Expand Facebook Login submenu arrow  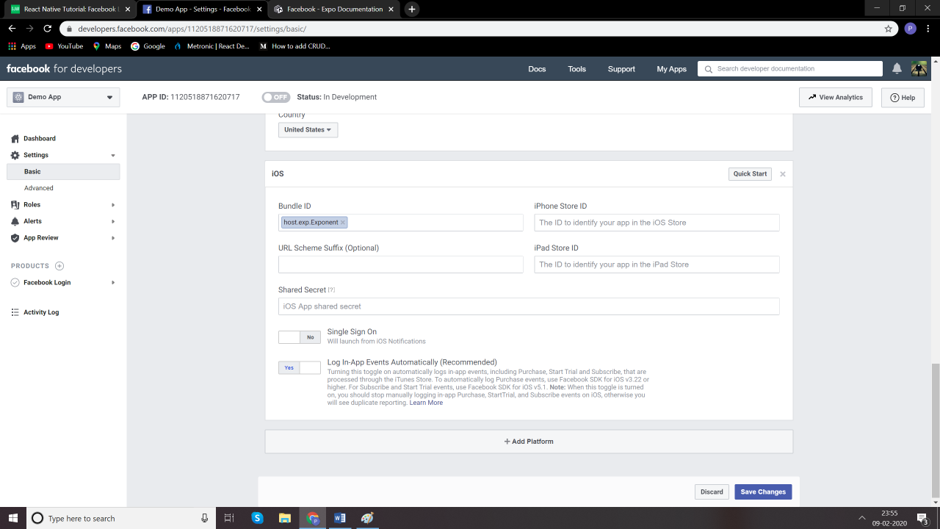tap(113, 282)
